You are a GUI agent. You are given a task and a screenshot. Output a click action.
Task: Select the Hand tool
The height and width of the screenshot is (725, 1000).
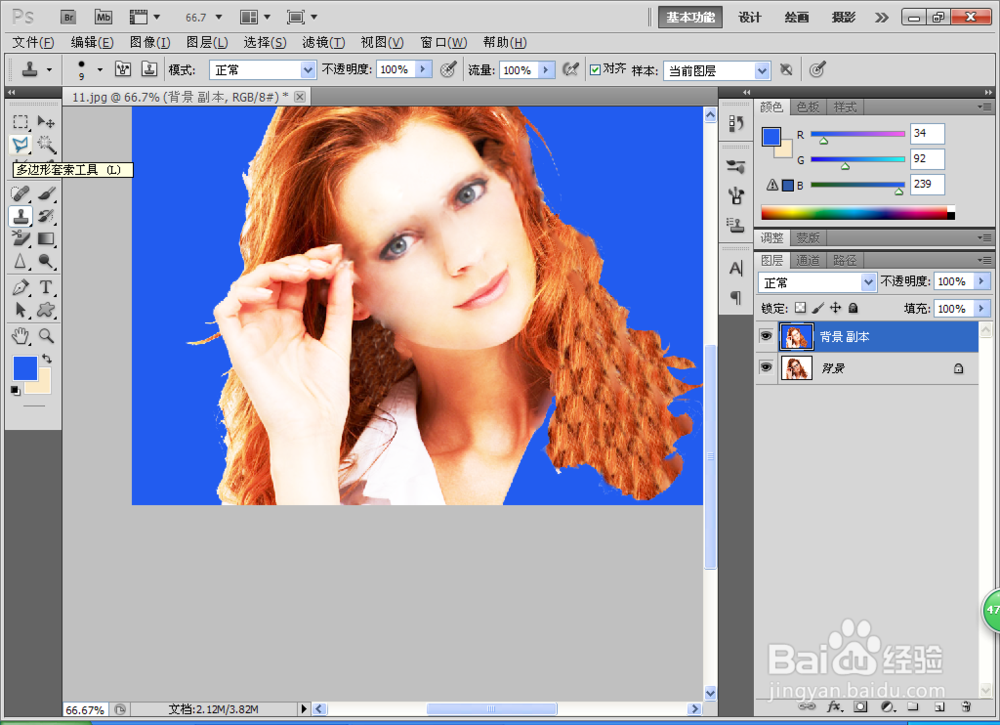20,336
